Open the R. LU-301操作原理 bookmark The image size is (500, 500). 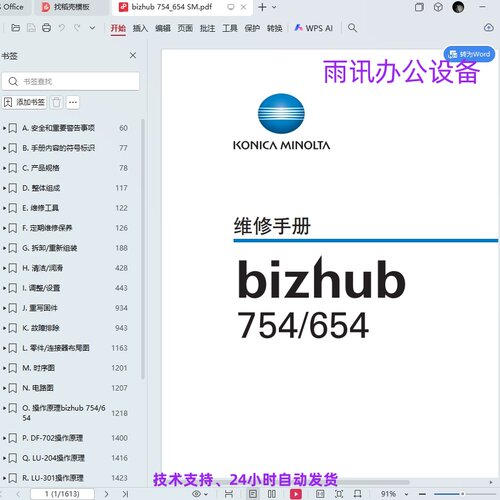(x=53, y=478)
